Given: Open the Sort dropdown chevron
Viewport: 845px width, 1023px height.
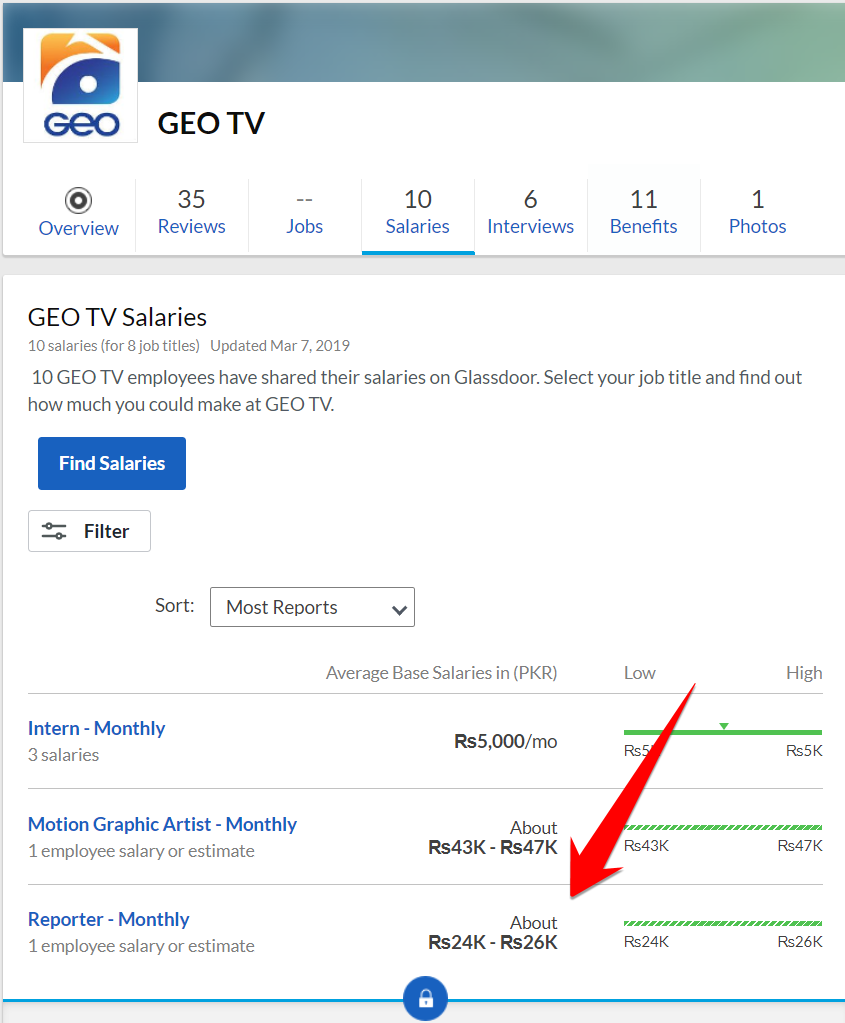Looking at the screenshot, I should pyautogui.click(x=399, y=609).
